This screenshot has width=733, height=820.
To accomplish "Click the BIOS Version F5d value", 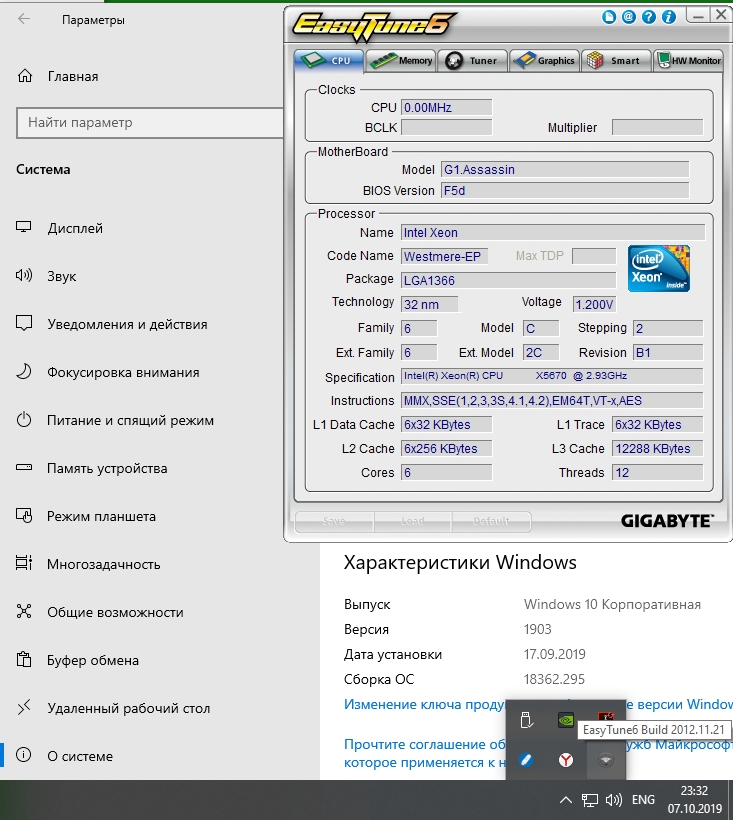I will tap(565, 190).
